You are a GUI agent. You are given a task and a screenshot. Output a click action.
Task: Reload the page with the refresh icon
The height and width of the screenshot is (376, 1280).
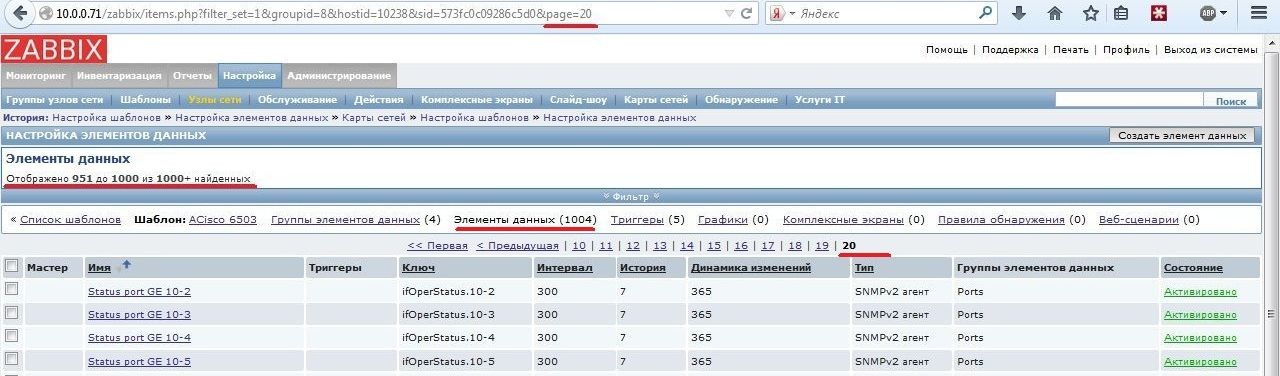click(748, 14)
